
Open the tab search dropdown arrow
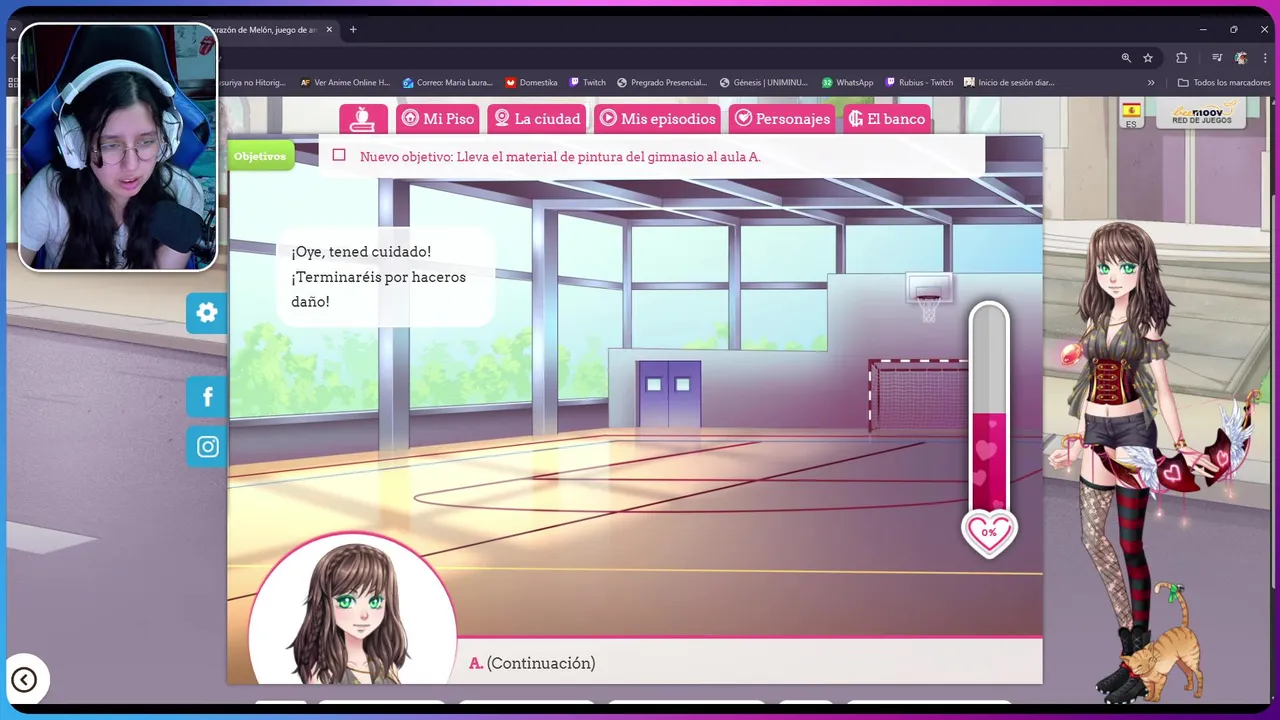[13, 30]
